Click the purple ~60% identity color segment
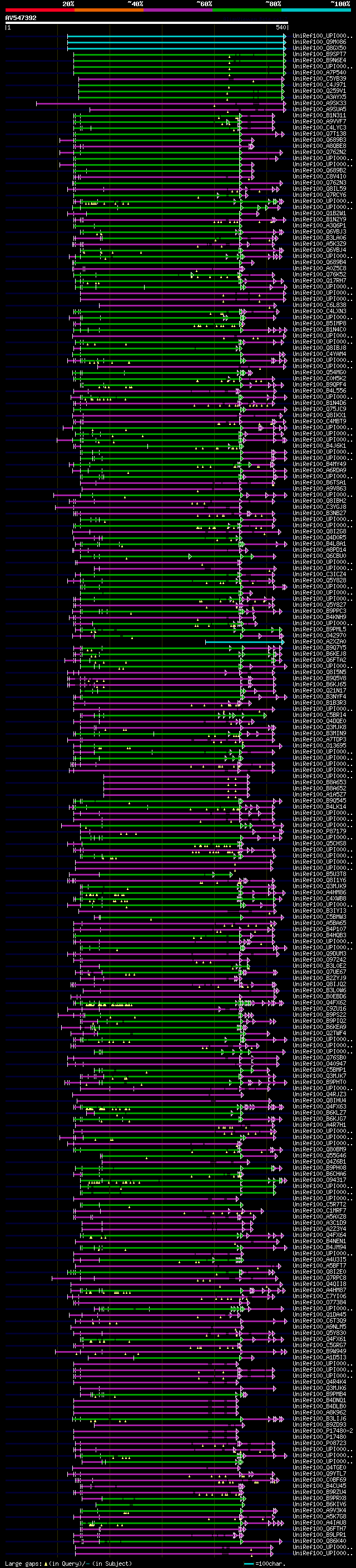The height and width of the screenshot is (1568, 356). pos(179,10)
